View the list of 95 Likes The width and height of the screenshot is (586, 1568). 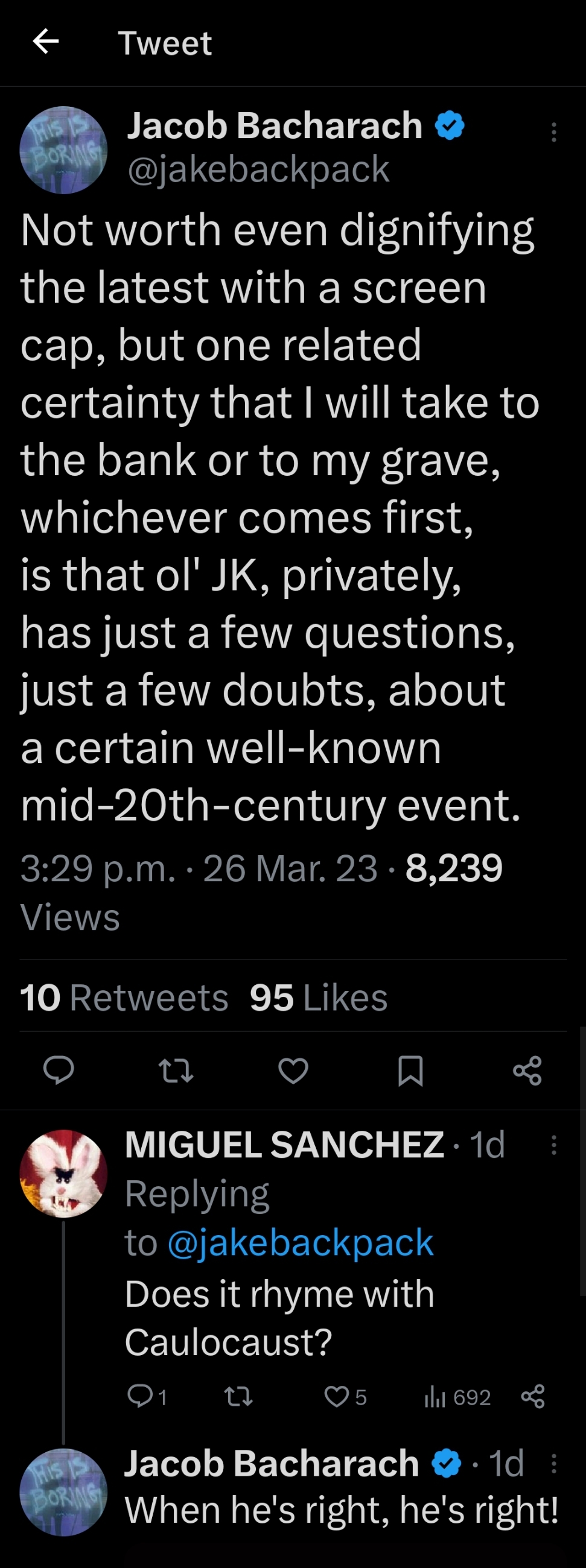click(x=319, y=997)
